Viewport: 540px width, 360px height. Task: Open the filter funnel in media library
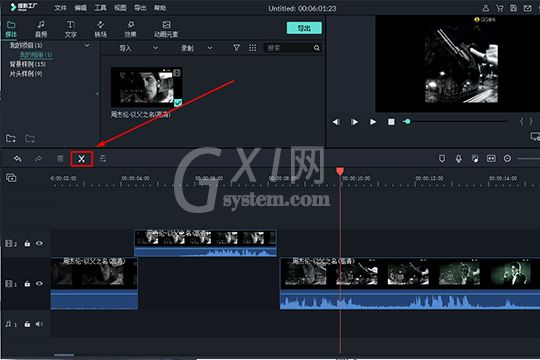[236, 48]
